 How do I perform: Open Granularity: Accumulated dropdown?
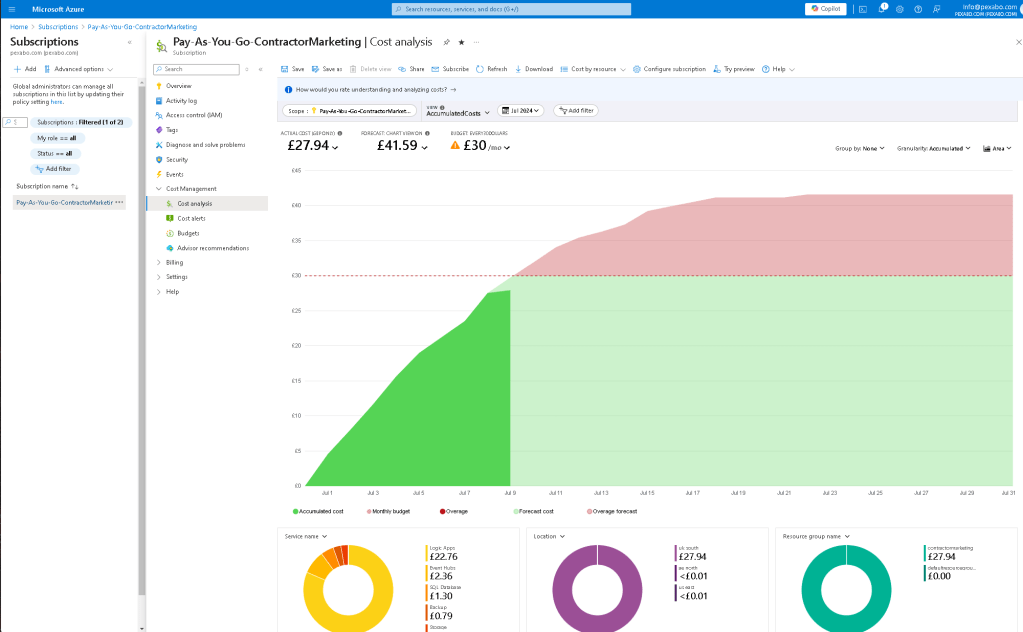coord(934,149)
